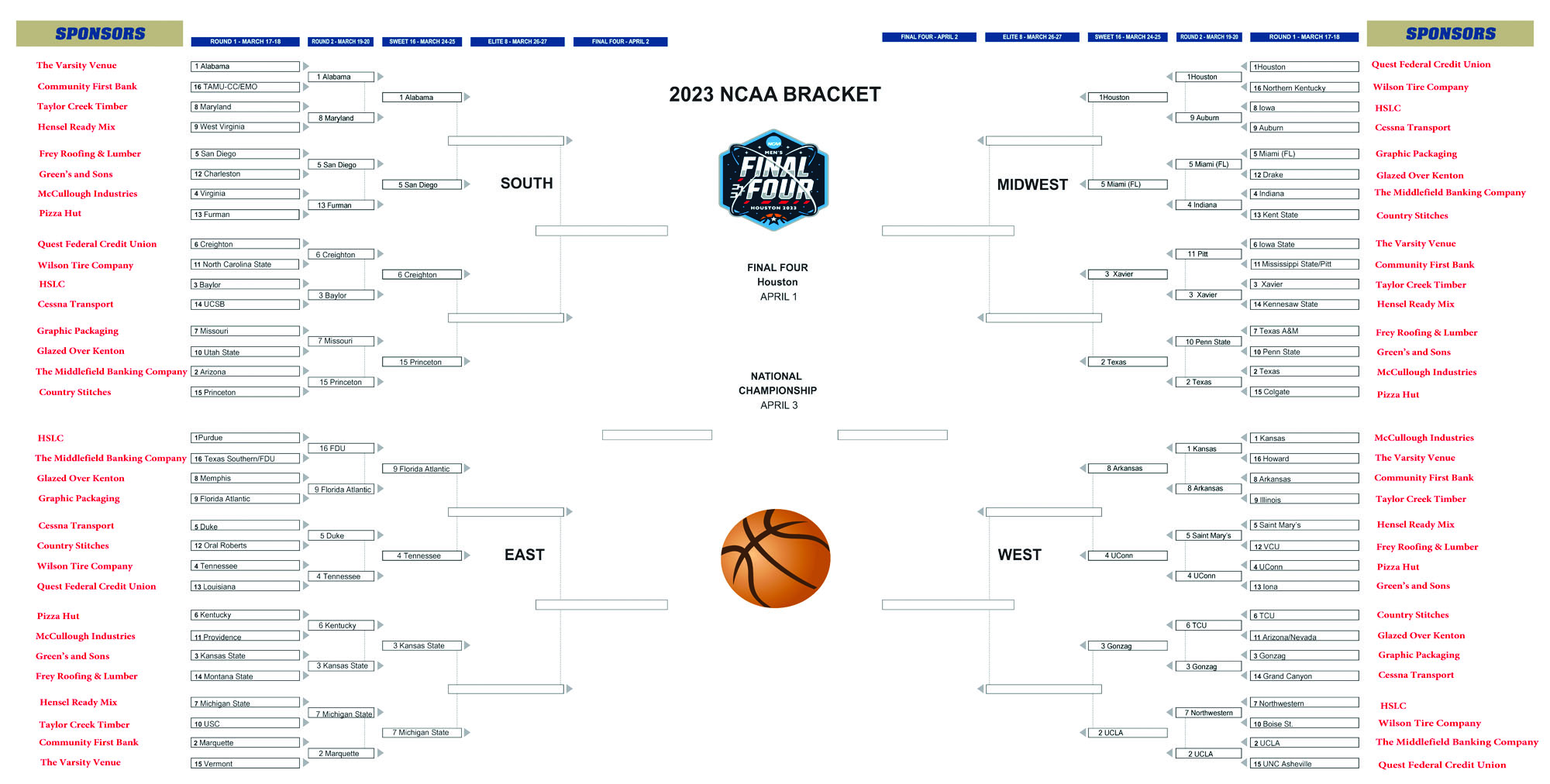The width and height of the screenshot is (1550, 784).
Task: Select the left-side Round 1 March 17-18 header
Action: click(x=245, y=42)
